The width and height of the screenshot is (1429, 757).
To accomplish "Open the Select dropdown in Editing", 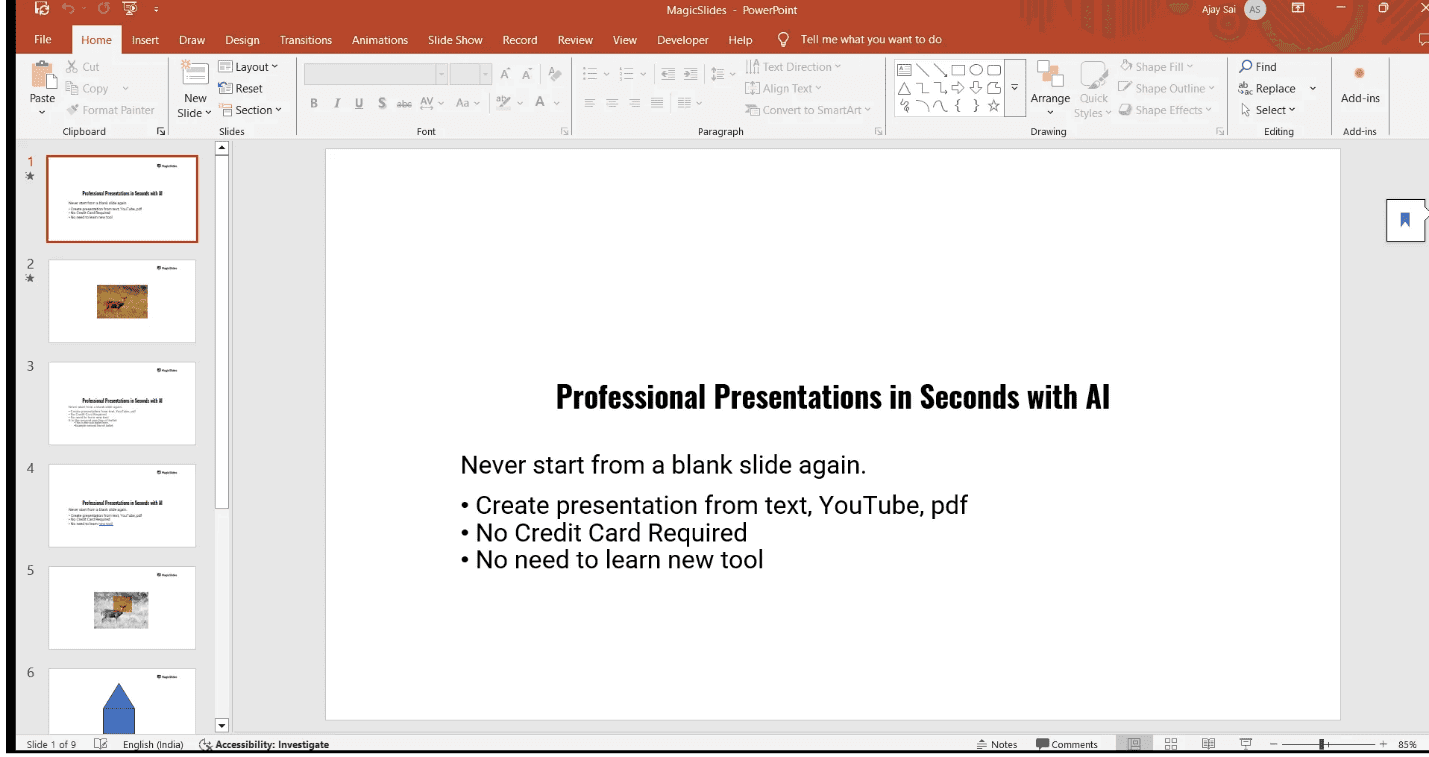I will (x=1267, y=110).
